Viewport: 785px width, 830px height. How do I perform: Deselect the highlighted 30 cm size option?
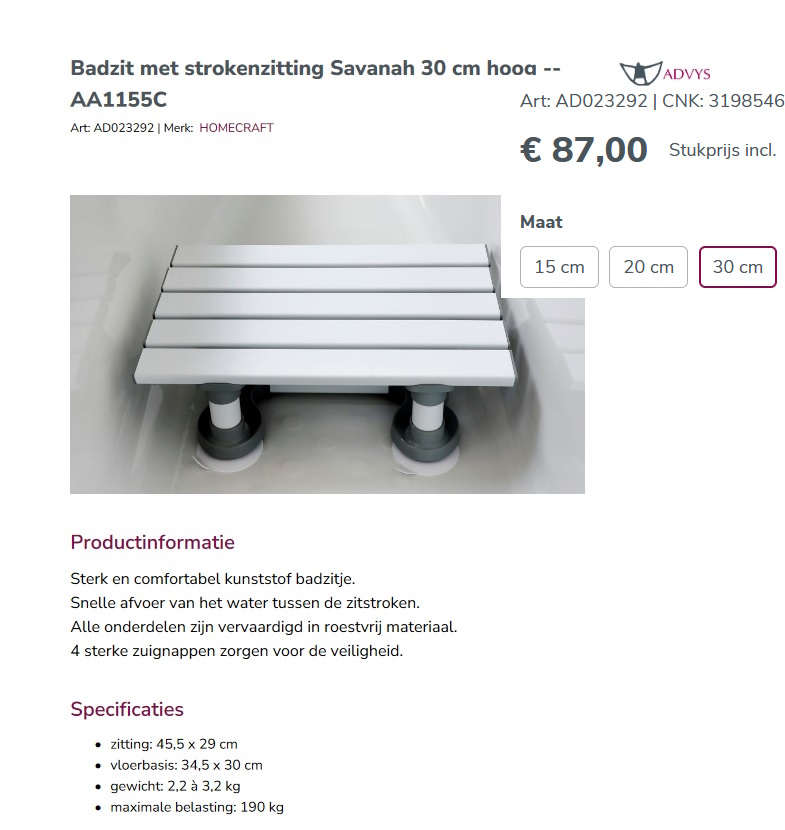737,267
